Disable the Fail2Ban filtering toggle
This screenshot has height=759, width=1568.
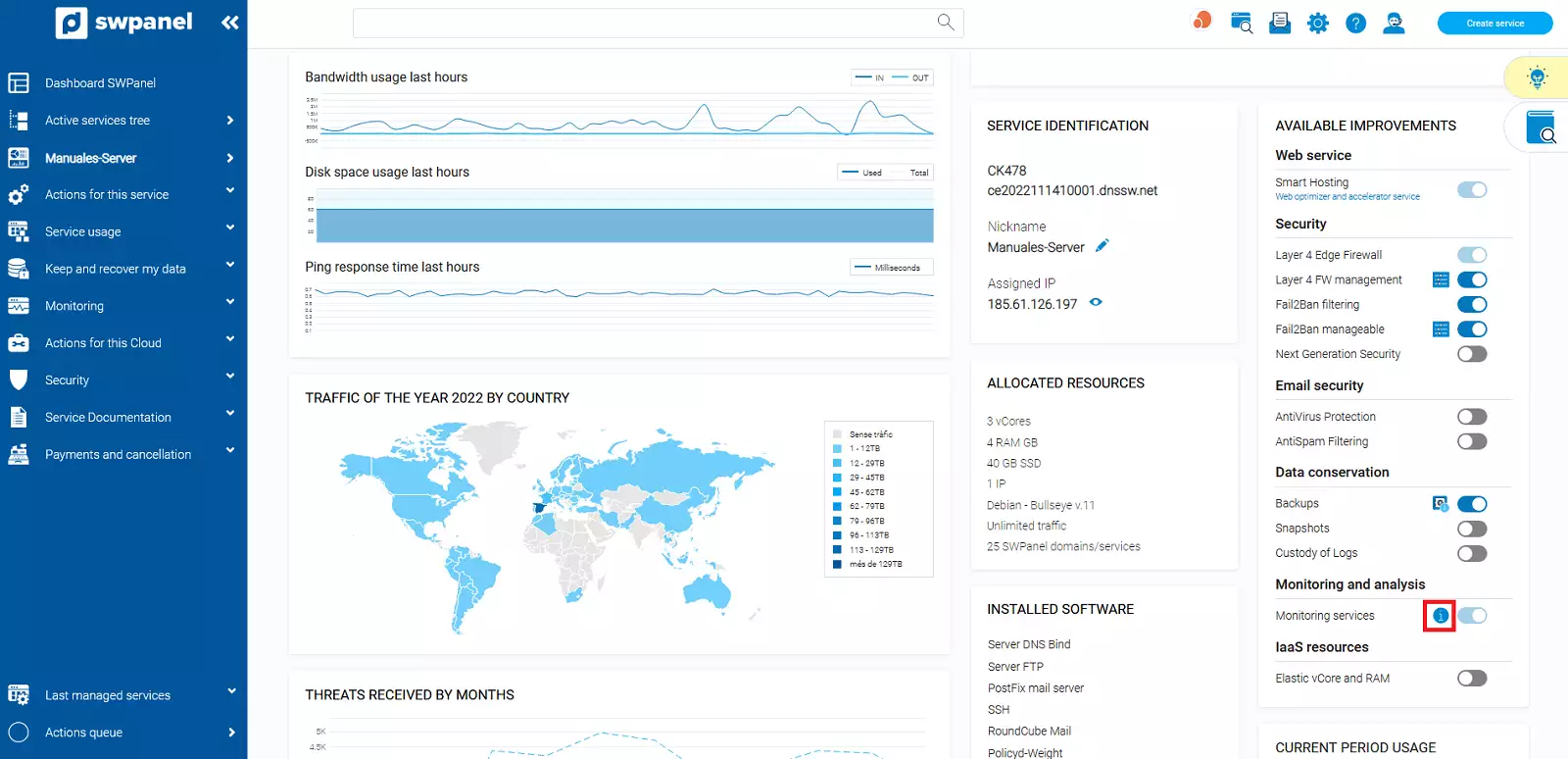1471,305
